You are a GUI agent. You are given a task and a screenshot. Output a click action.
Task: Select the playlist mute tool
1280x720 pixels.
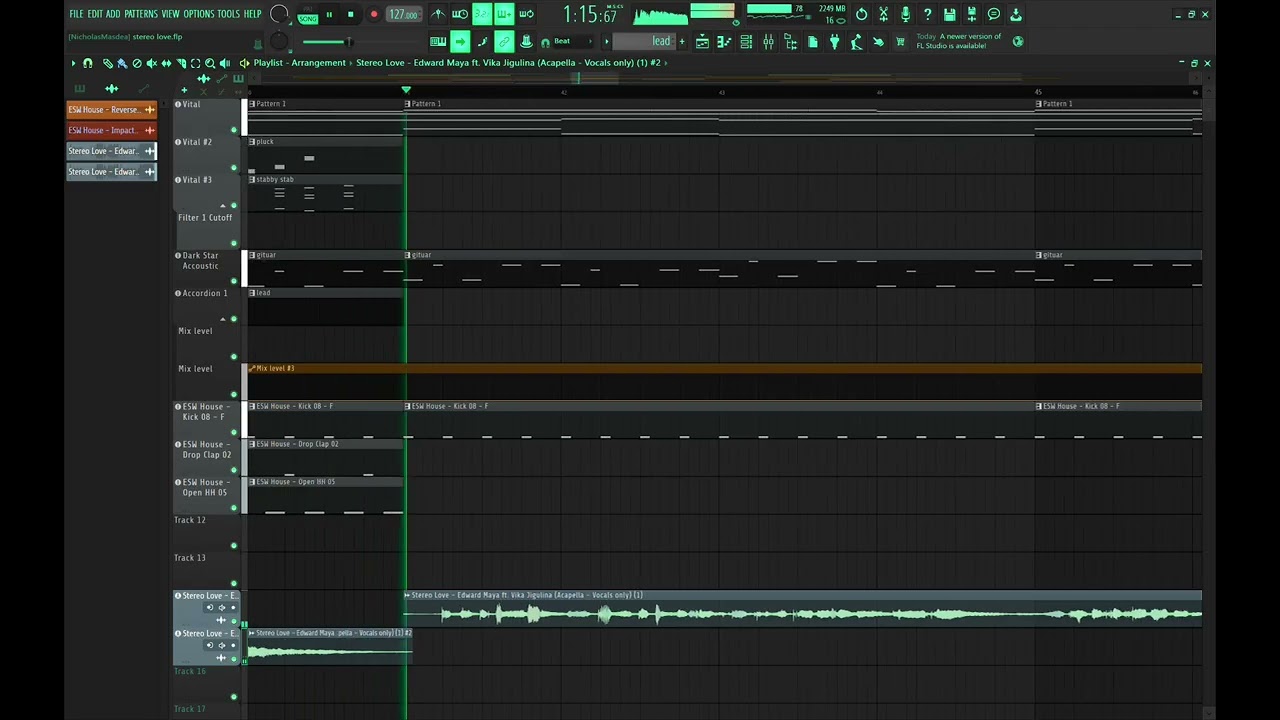tap(151, 63)
